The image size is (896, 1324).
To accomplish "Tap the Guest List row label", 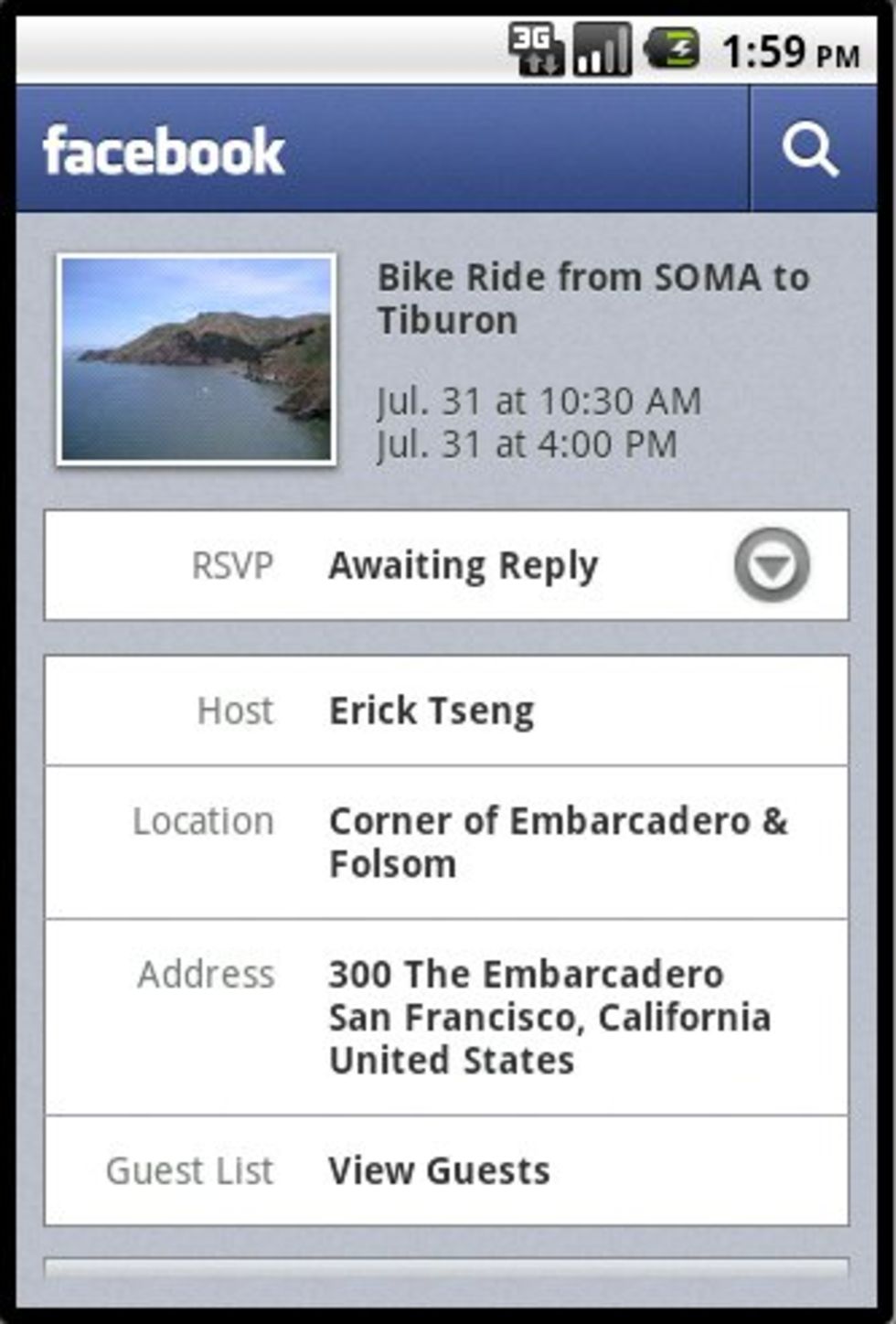I will click(x=189, y=1170).
